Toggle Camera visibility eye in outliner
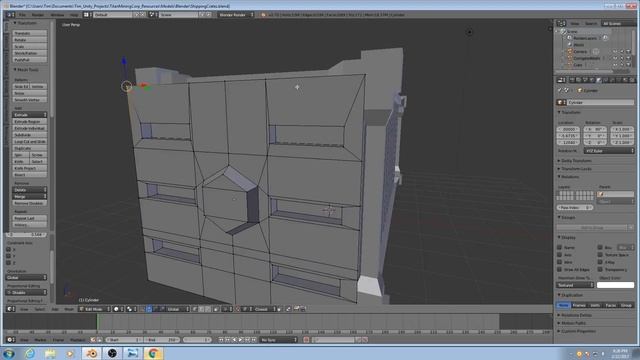Screen dimensions: 640x360 point(615,51)
